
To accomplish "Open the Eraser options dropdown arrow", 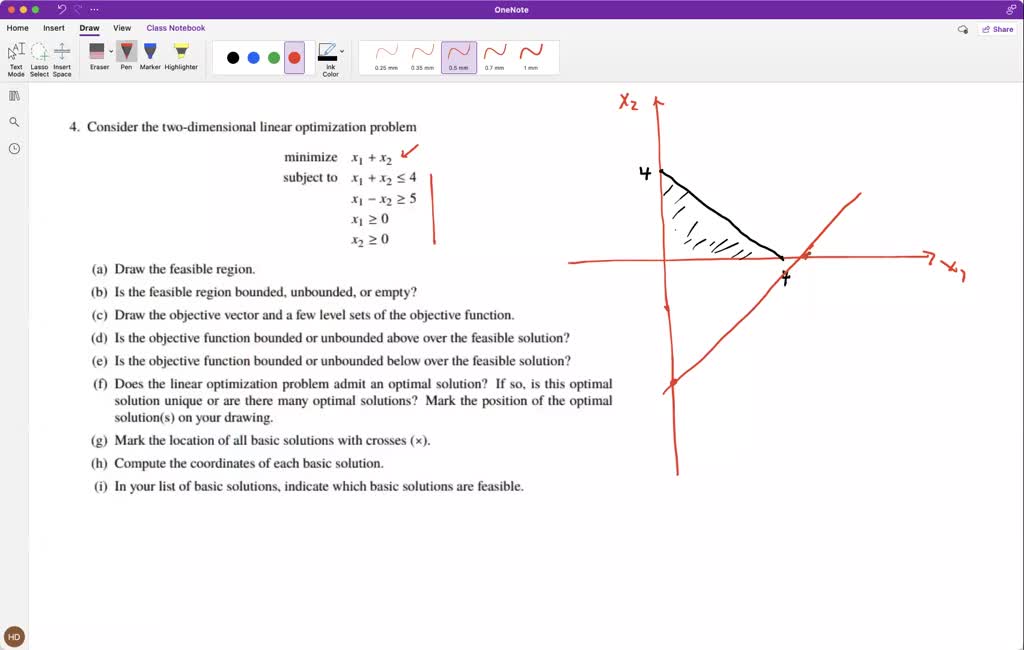I will pyautogui.click(x=111, y=51).
